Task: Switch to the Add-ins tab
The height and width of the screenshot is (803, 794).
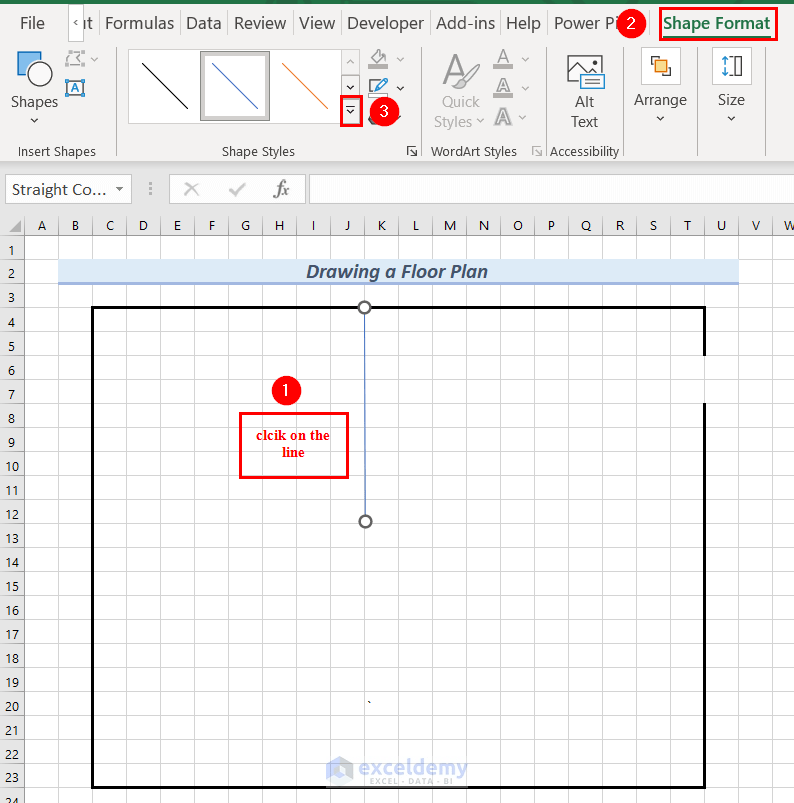Action: 465,23
